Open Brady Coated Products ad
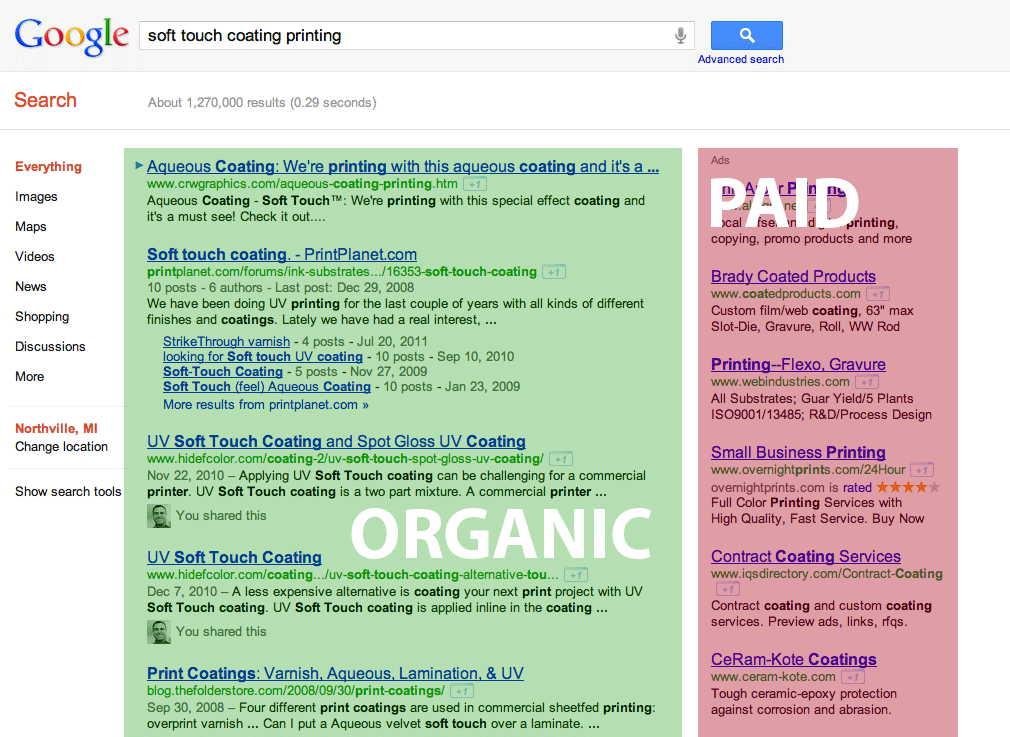1010x737 pixels. [793, 276]
